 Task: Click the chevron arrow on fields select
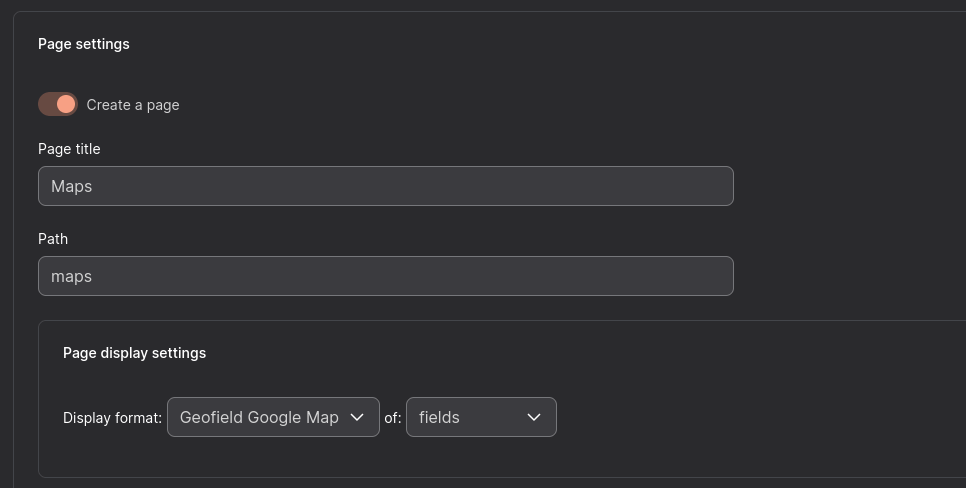pos(534,417)
